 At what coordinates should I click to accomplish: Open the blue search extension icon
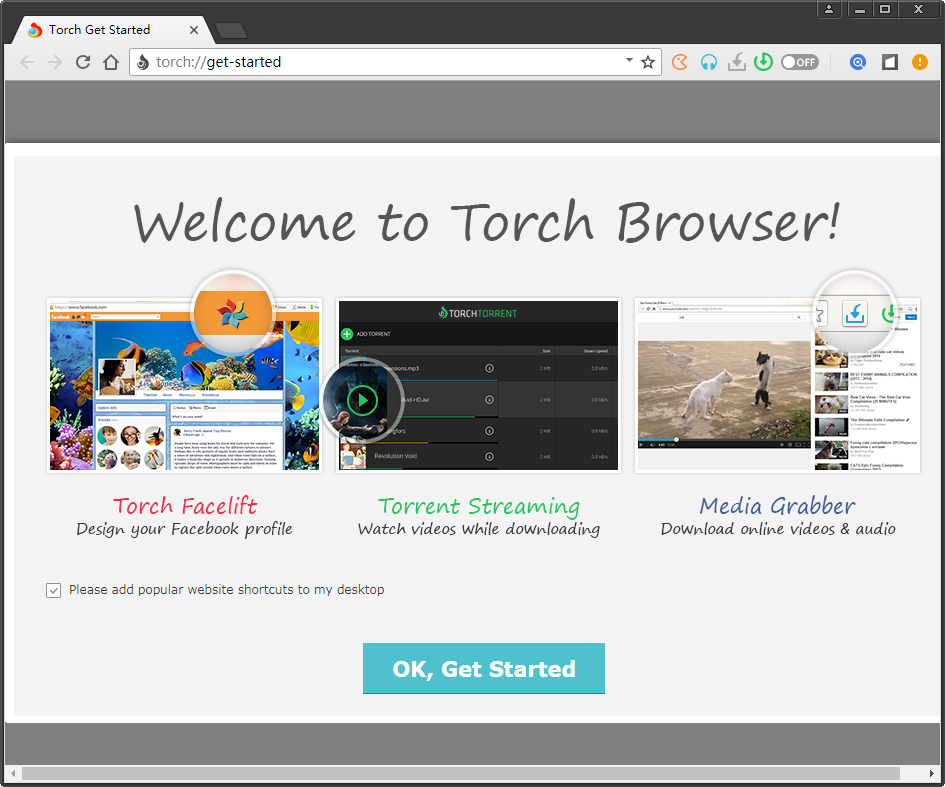857,62
